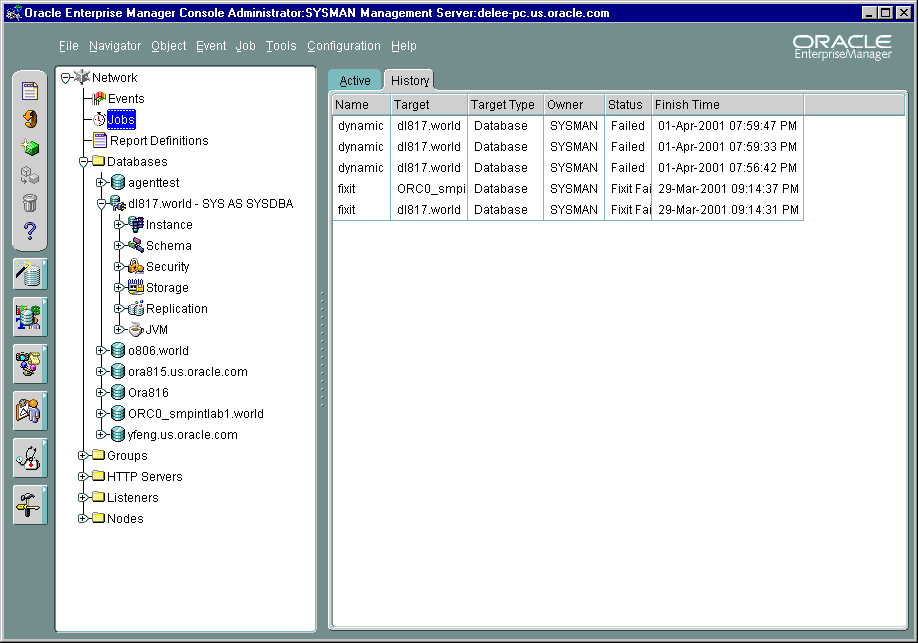Click the connected dl817.world database icon
The width and height of the screenshot is (918, 643).
pyautogui.click(x=118, y=204)
